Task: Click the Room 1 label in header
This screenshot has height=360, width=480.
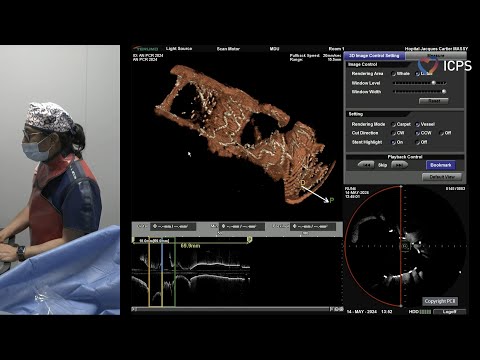Action: tap(336, 49)
